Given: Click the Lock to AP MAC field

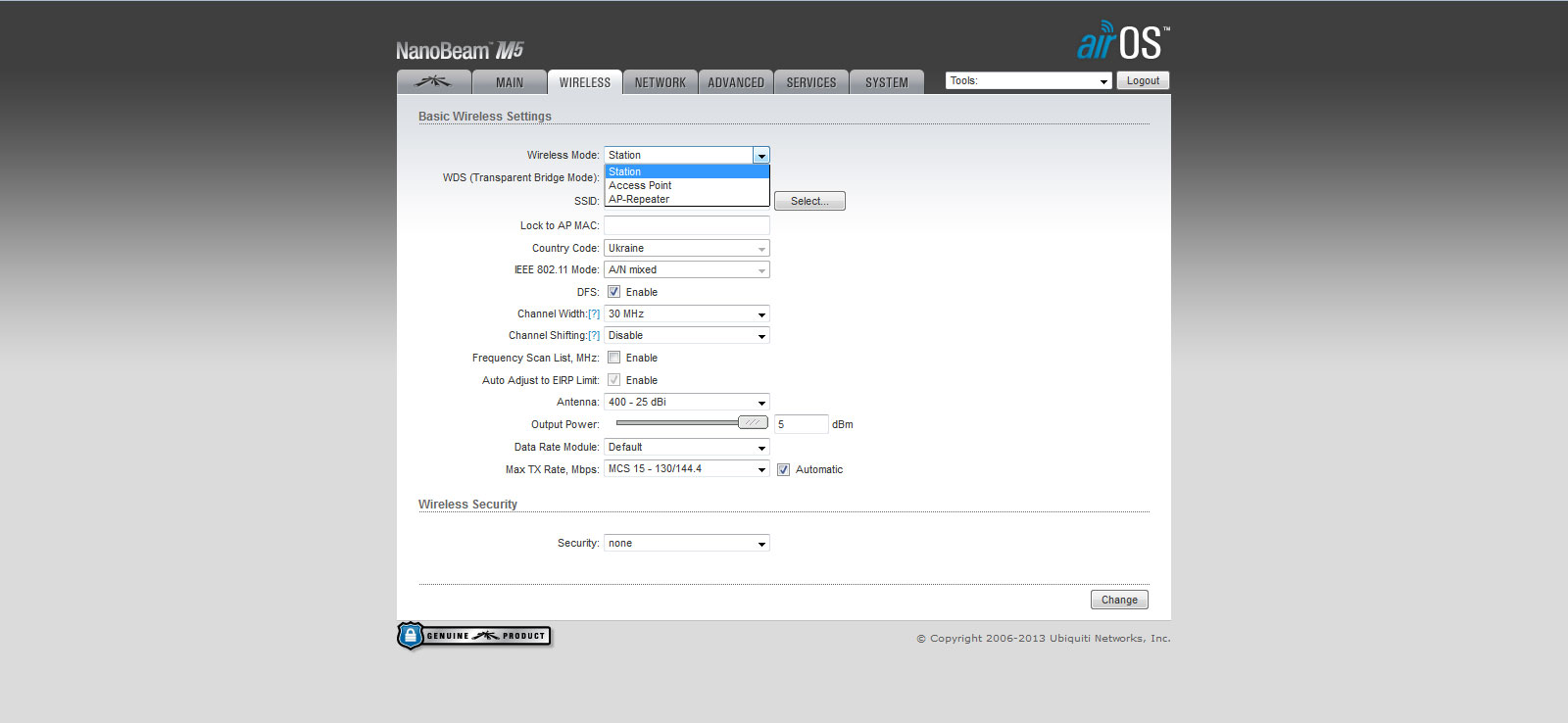Looking at the screenshot, I should click(686, 225).
